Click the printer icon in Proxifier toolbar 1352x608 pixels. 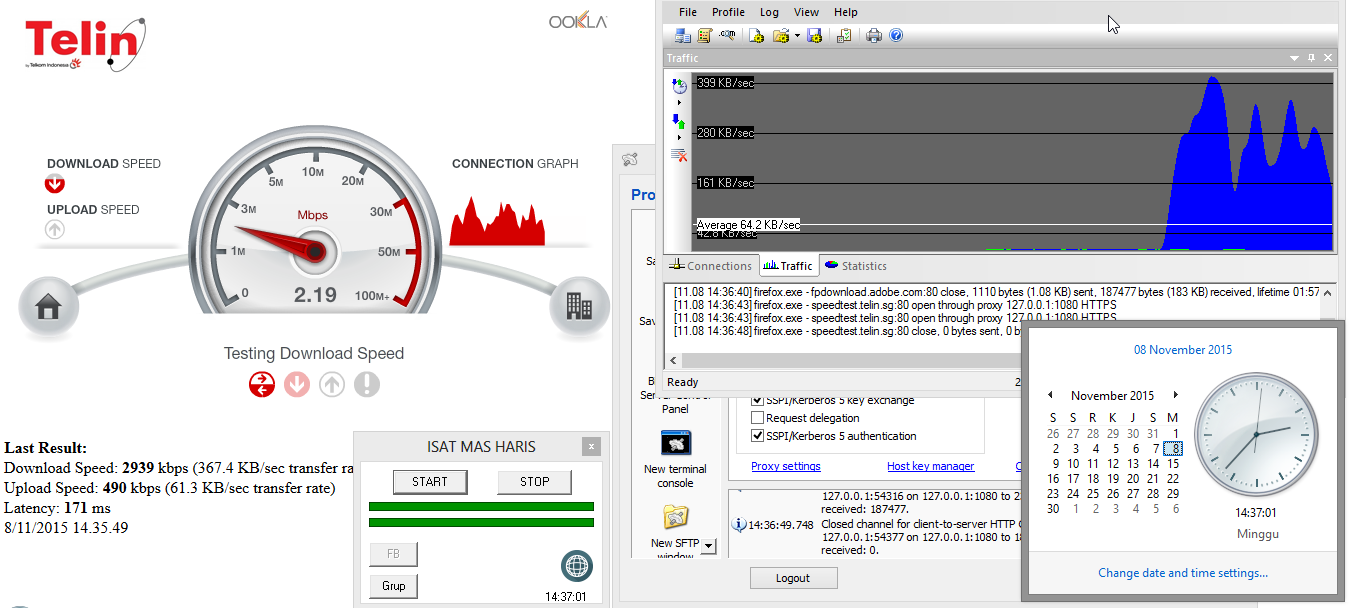874,35
